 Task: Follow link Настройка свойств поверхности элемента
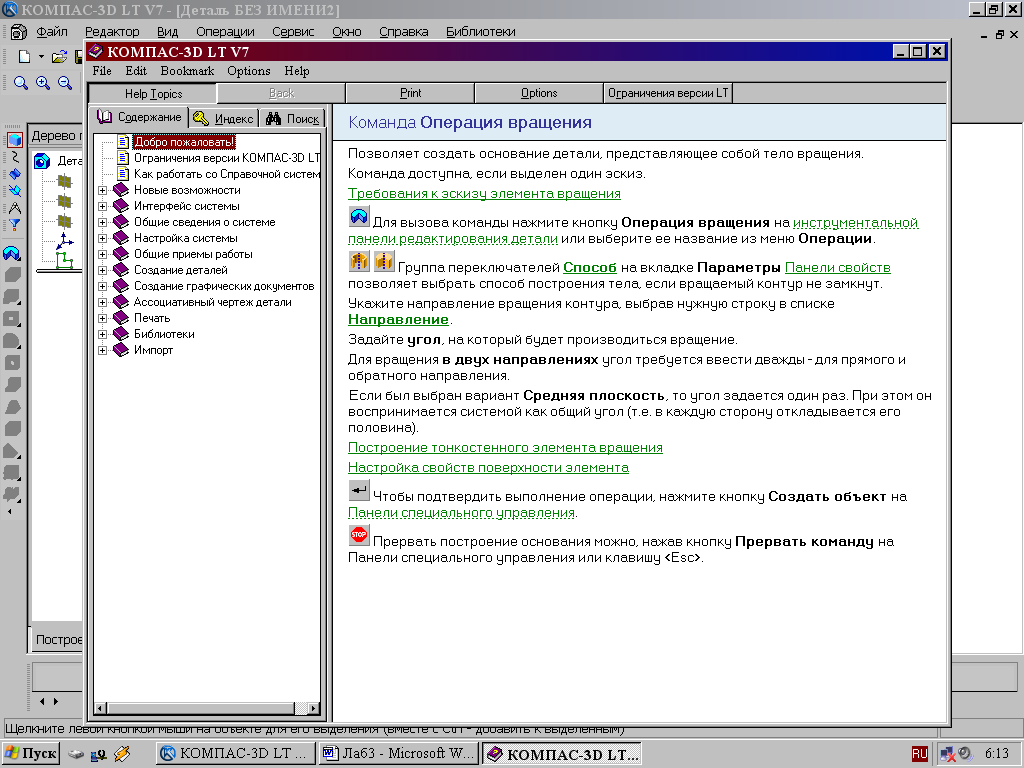point(488,468)
